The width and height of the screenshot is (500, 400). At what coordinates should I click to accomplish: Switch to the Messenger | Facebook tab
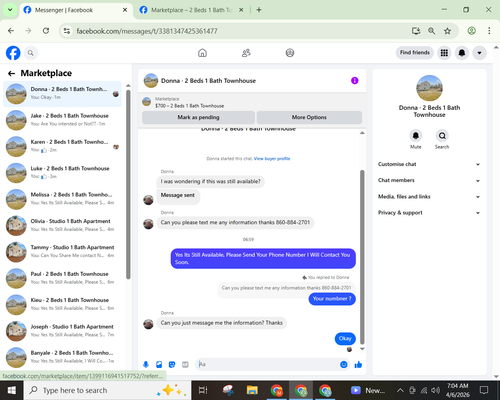click(76, 10)
